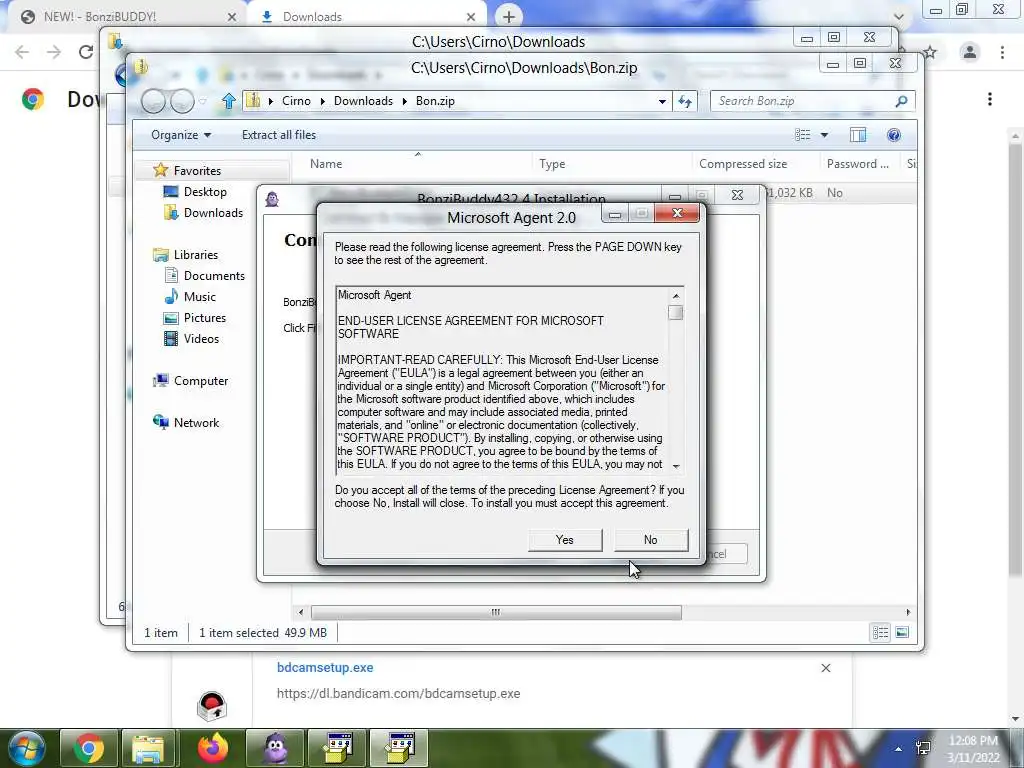1024x768 pixels.
Task: Open the Chrome profile avatar icon
Action: (969, 52)
